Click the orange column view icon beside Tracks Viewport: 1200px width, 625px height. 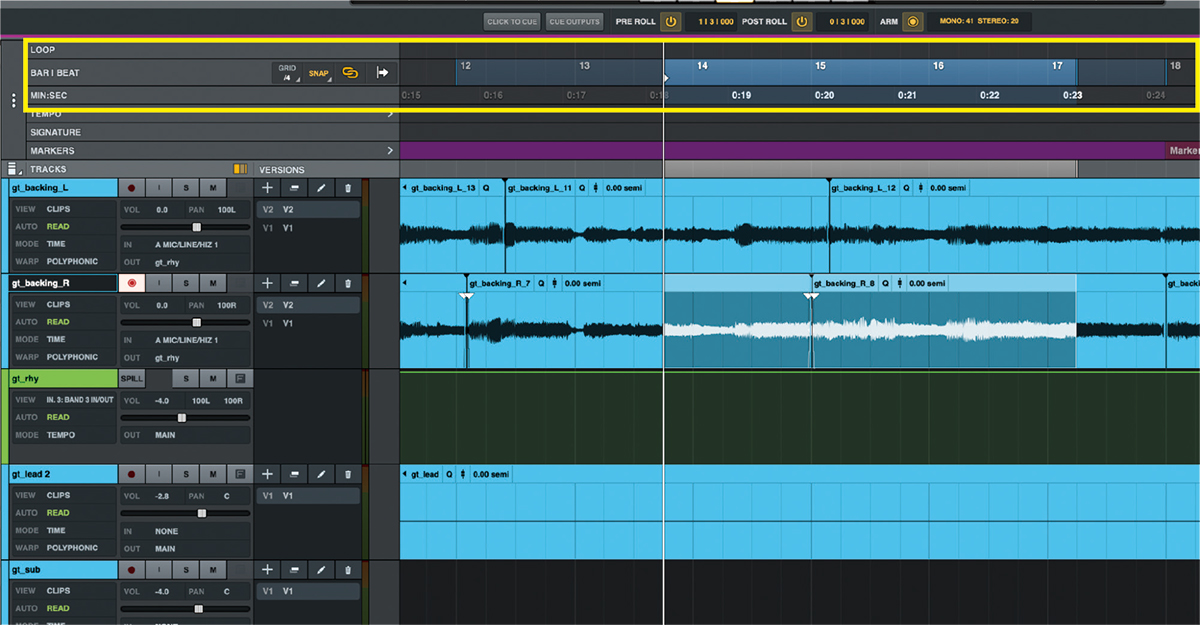click(x=240, y=170)
